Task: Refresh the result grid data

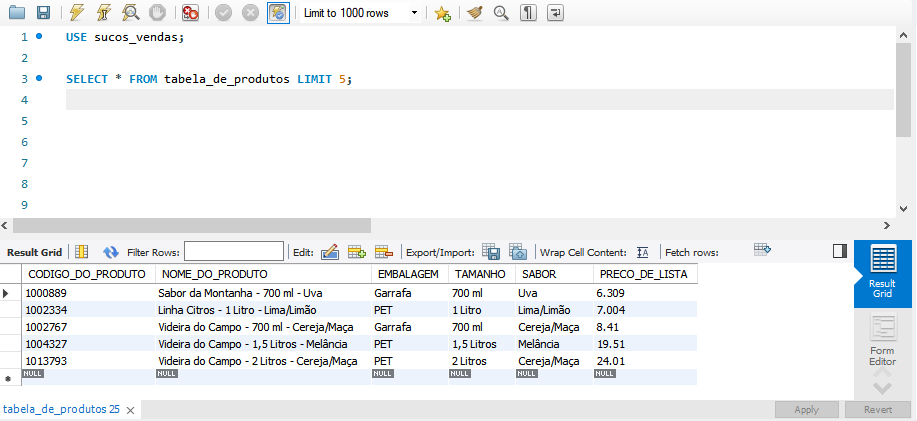Action: [111, 252]
